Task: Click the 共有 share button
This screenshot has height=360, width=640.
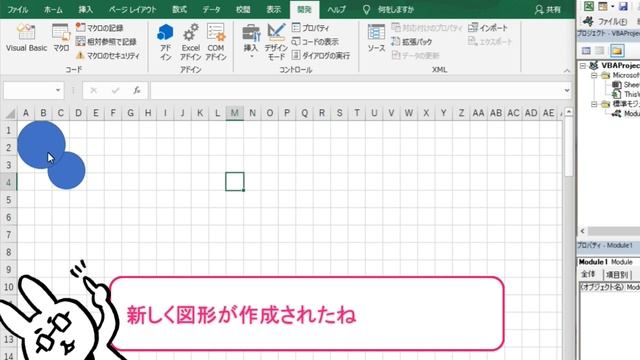Action: (548, 9)
